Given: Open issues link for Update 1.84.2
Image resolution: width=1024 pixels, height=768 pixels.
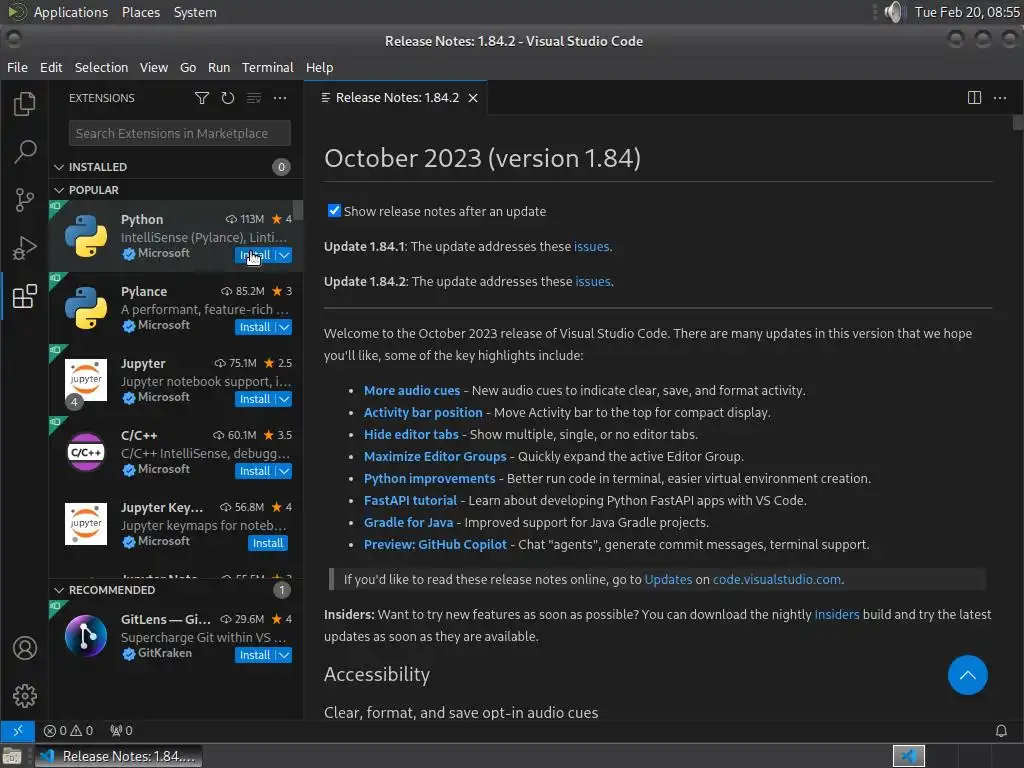Looking at the screenshot, I should point(593,282).
